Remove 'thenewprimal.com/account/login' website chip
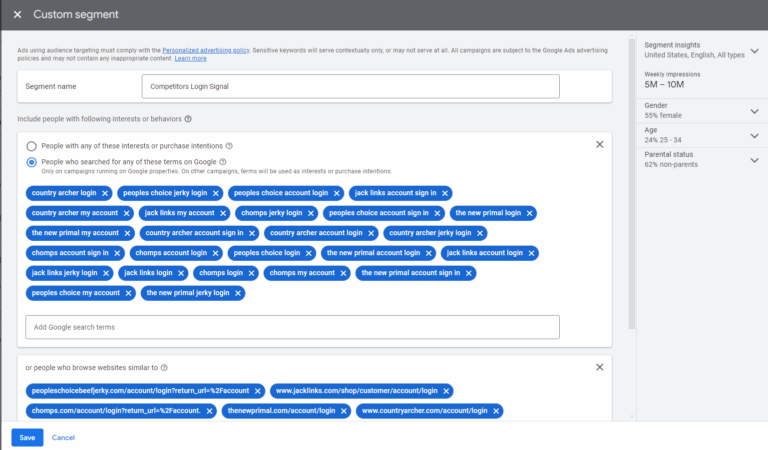This screenshot has height=450, width=768. pyautogui.click(x=343, y=411)
